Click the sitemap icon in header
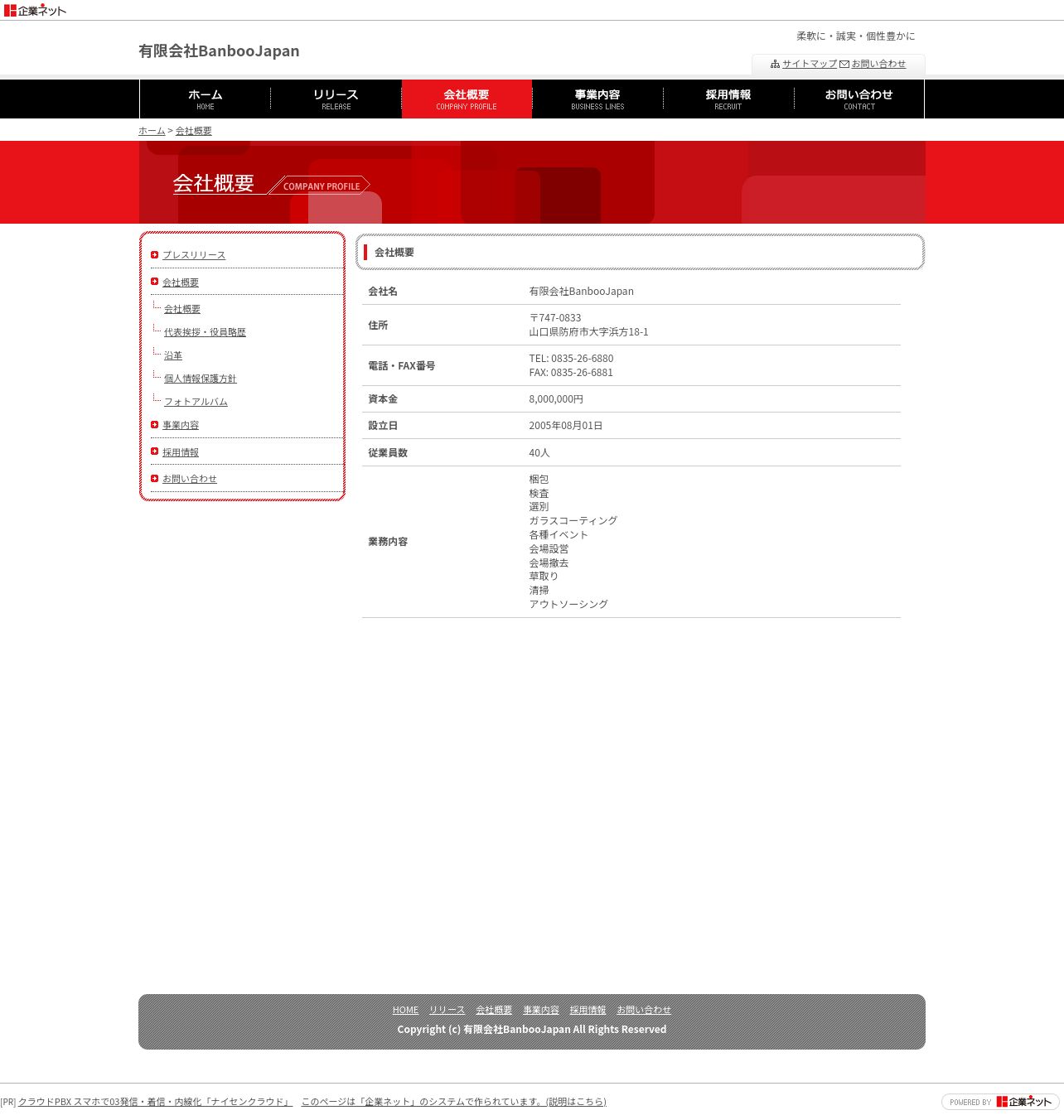1064x1120 pixels. pos(775,64)
